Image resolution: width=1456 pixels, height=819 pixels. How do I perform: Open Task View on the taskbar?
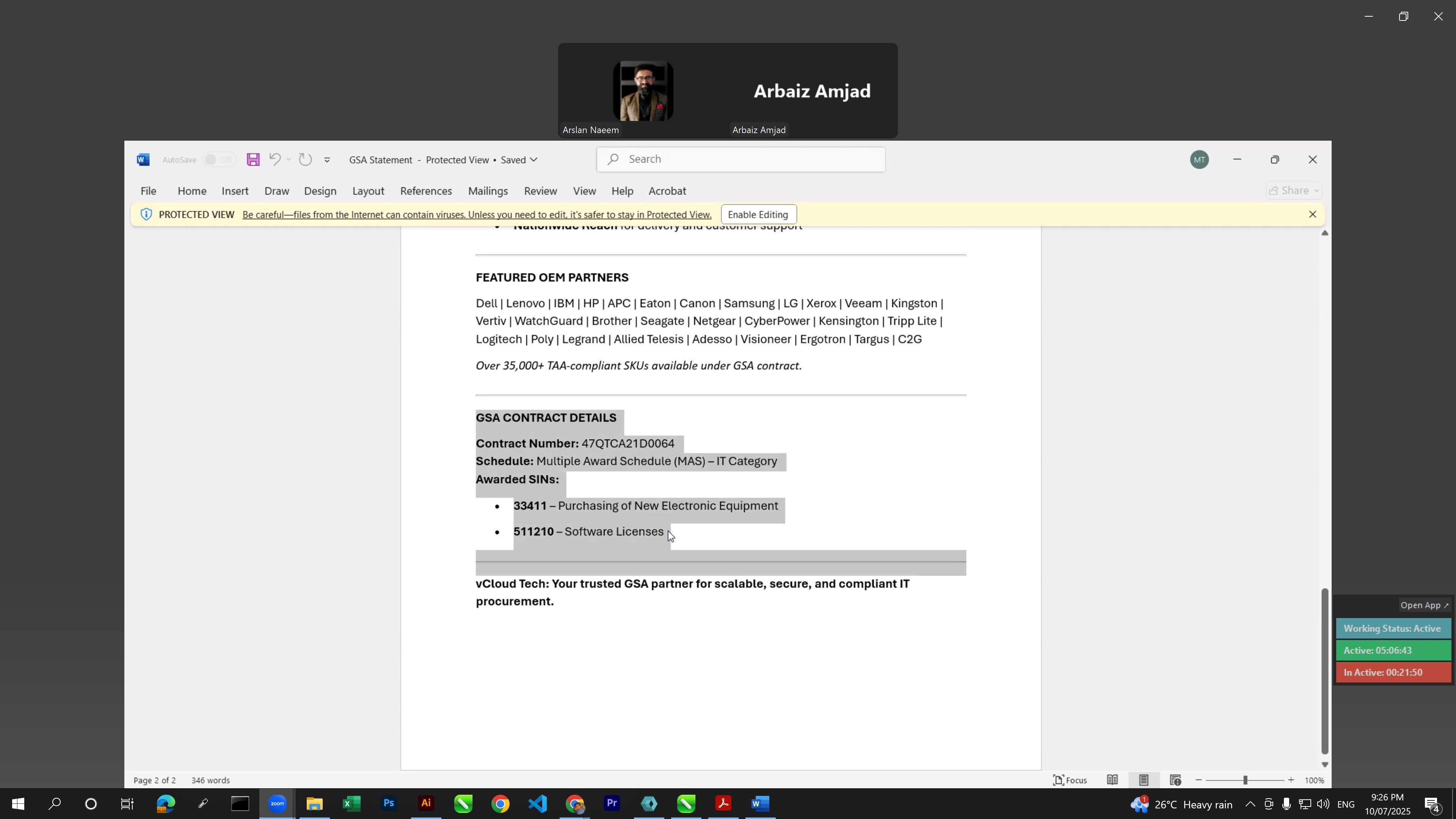coord(127,804)
